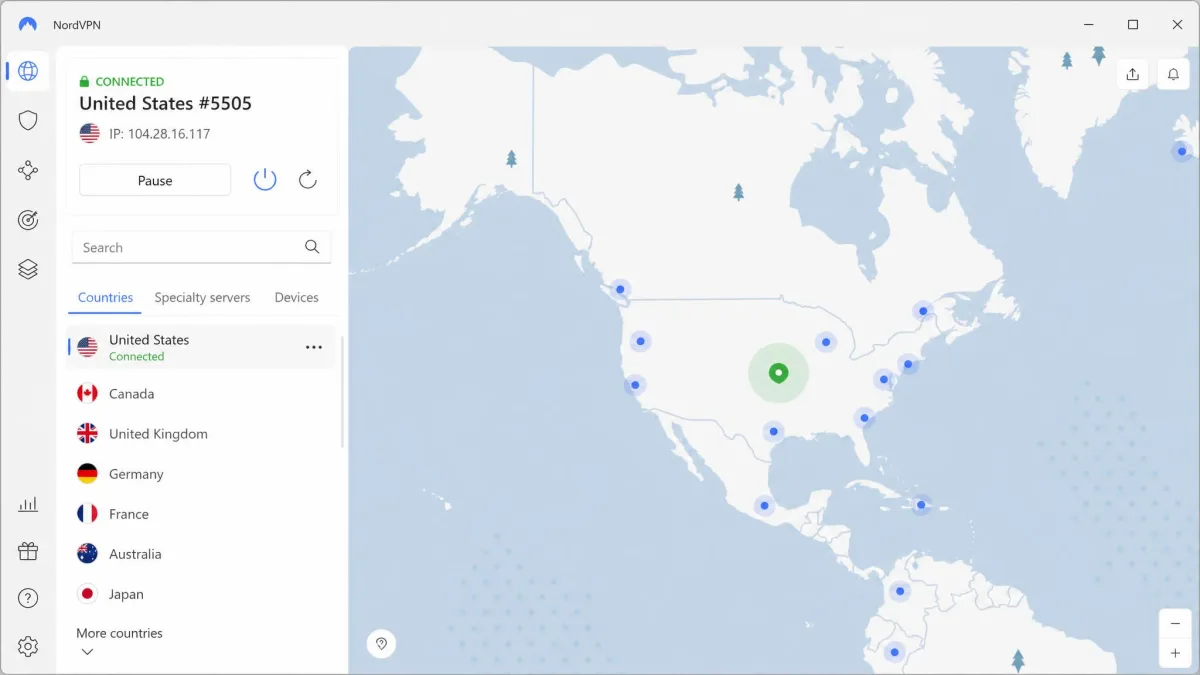This screenshot has width=1200, height=675.
Task: Switch to the Countries tab
Action: (x=105, y=297)
